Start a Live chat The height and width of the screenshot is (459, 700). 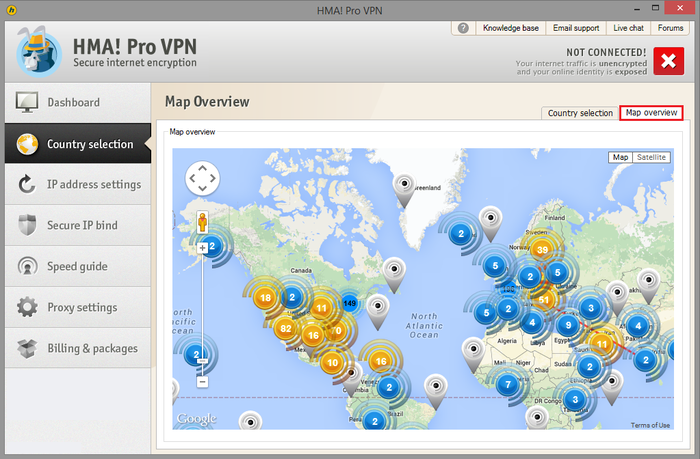(628, 28)
